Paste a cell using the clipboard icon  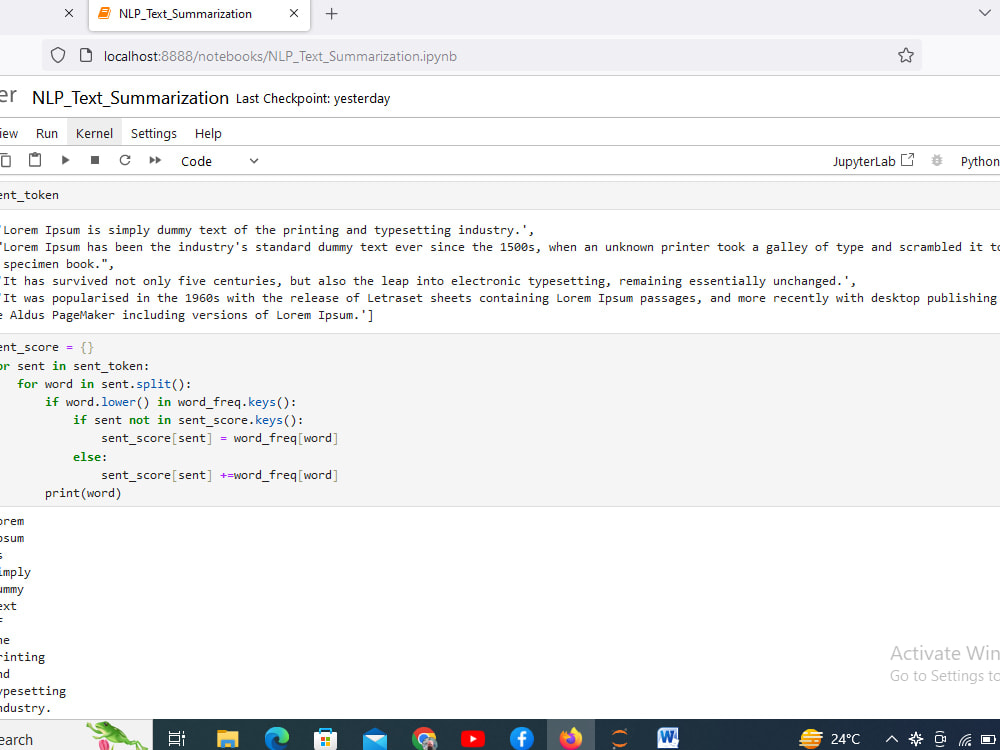pyautogui.click(x=35, y=160)
